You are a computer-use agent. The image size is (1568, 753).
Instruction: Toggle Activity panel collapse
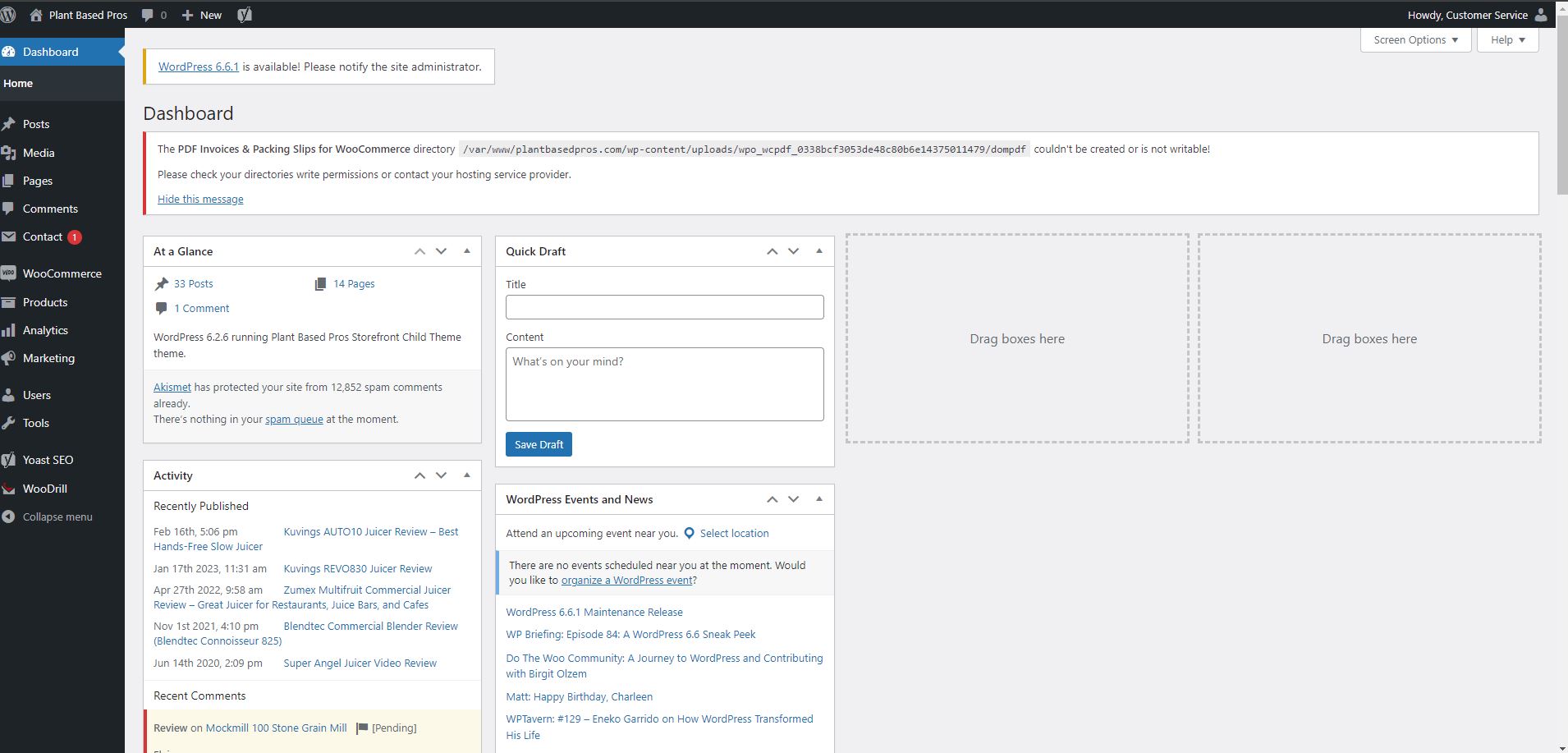point(467,475)
